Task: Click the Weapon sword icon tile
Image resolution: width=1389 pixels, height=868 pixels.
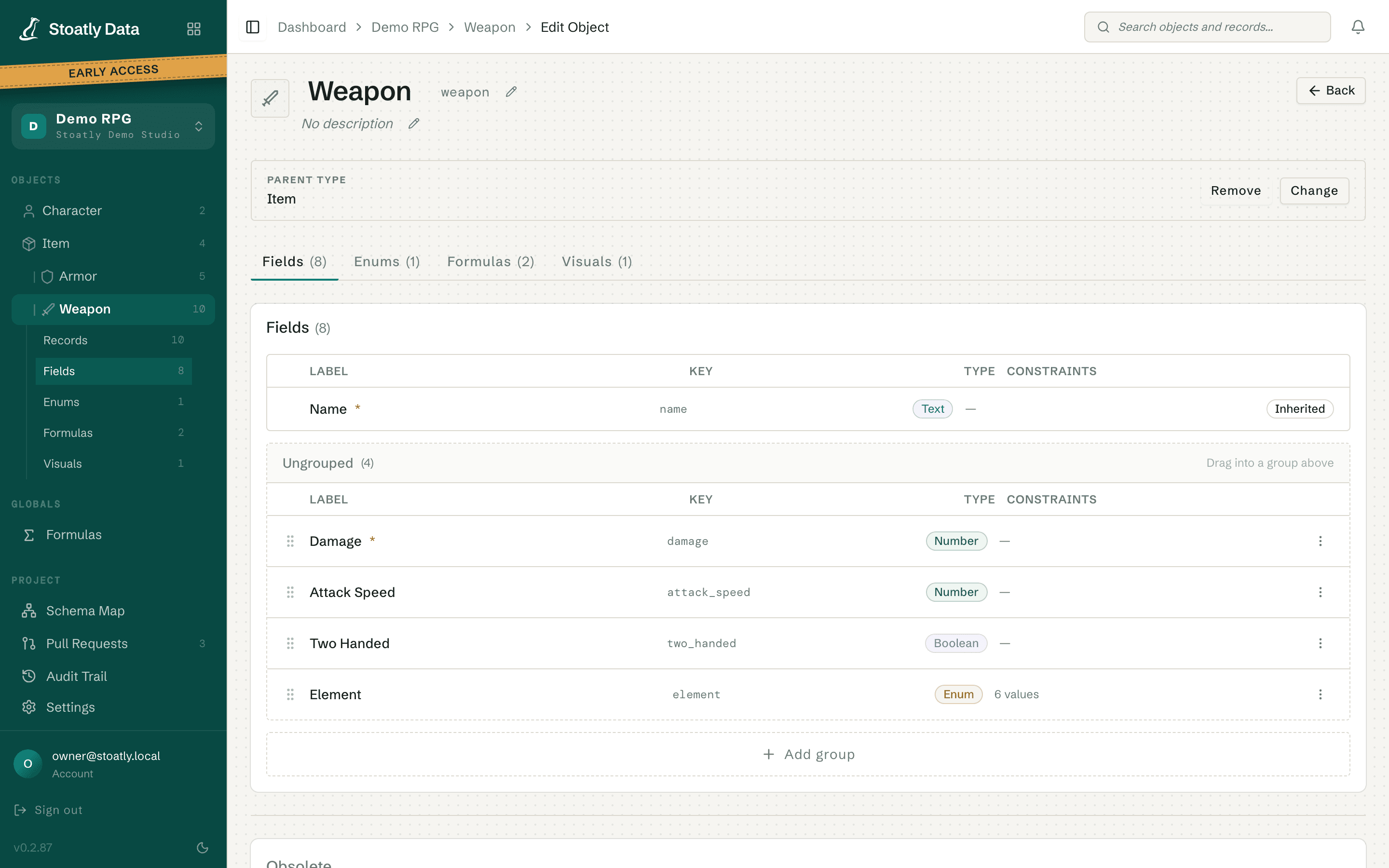Action: pyautogui.click(x=271, y=98)
